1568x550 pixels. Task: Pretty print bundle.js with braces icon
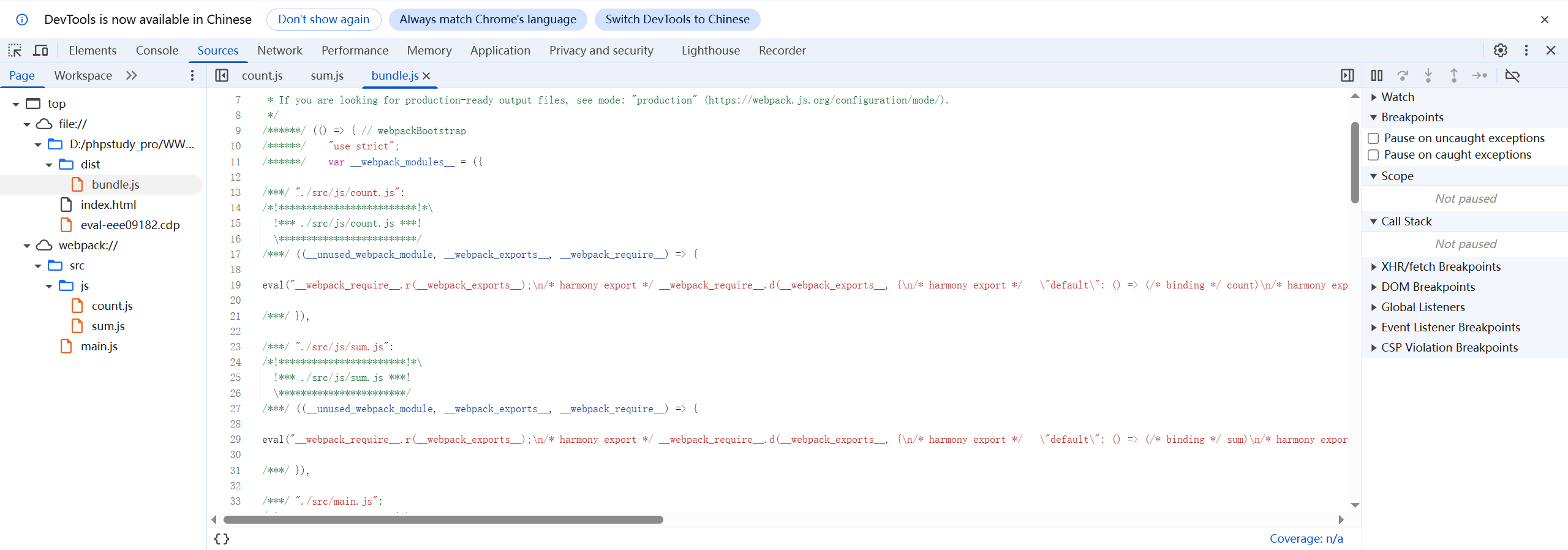222,539
